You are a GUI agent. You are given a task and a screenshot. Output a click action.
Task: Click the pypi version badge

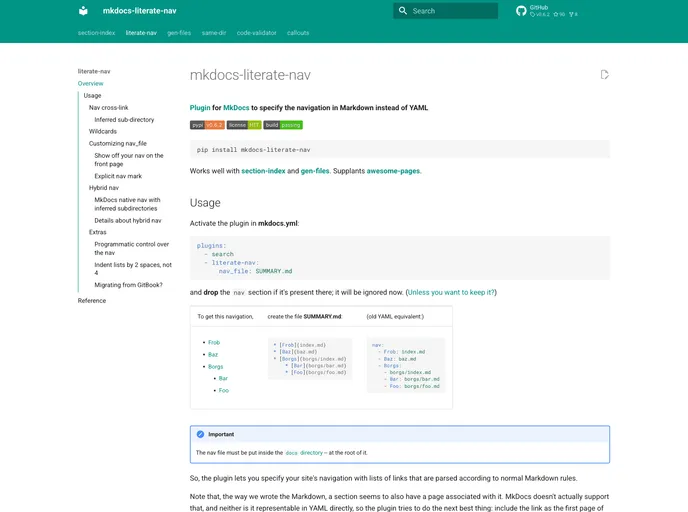[207, 125]
